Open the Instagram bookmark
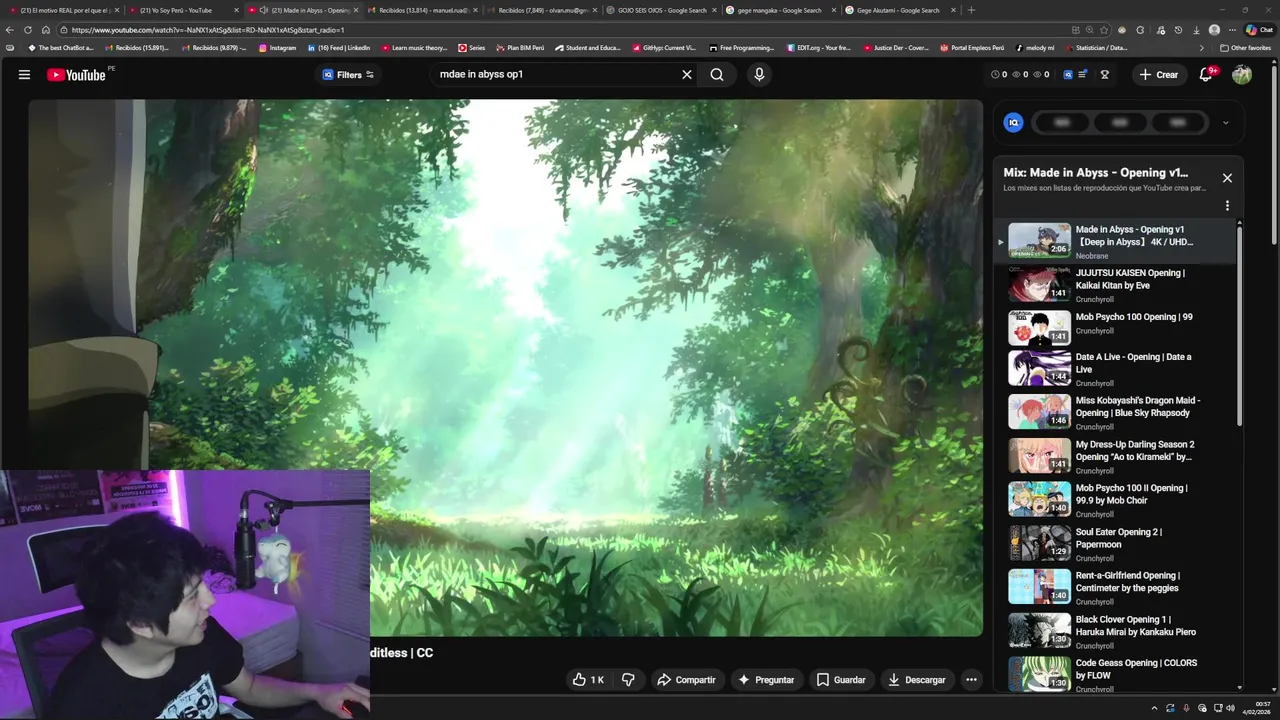 [x=278, y=48]
